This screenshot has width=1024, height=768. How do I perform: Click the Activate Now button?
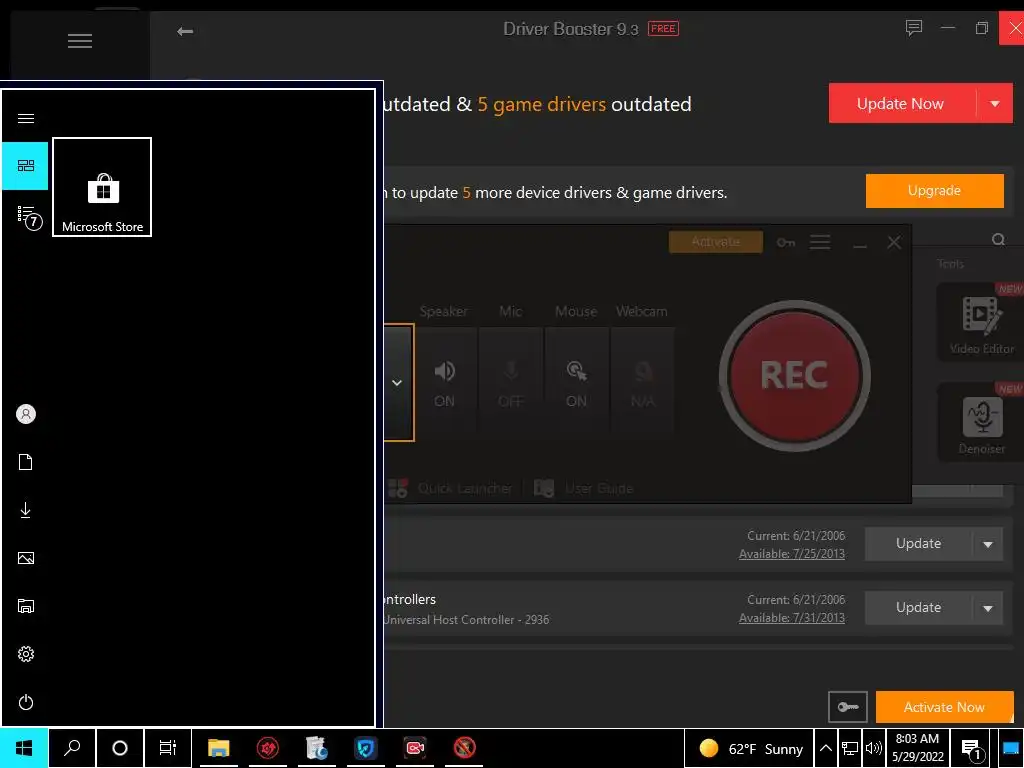point(944,707)
